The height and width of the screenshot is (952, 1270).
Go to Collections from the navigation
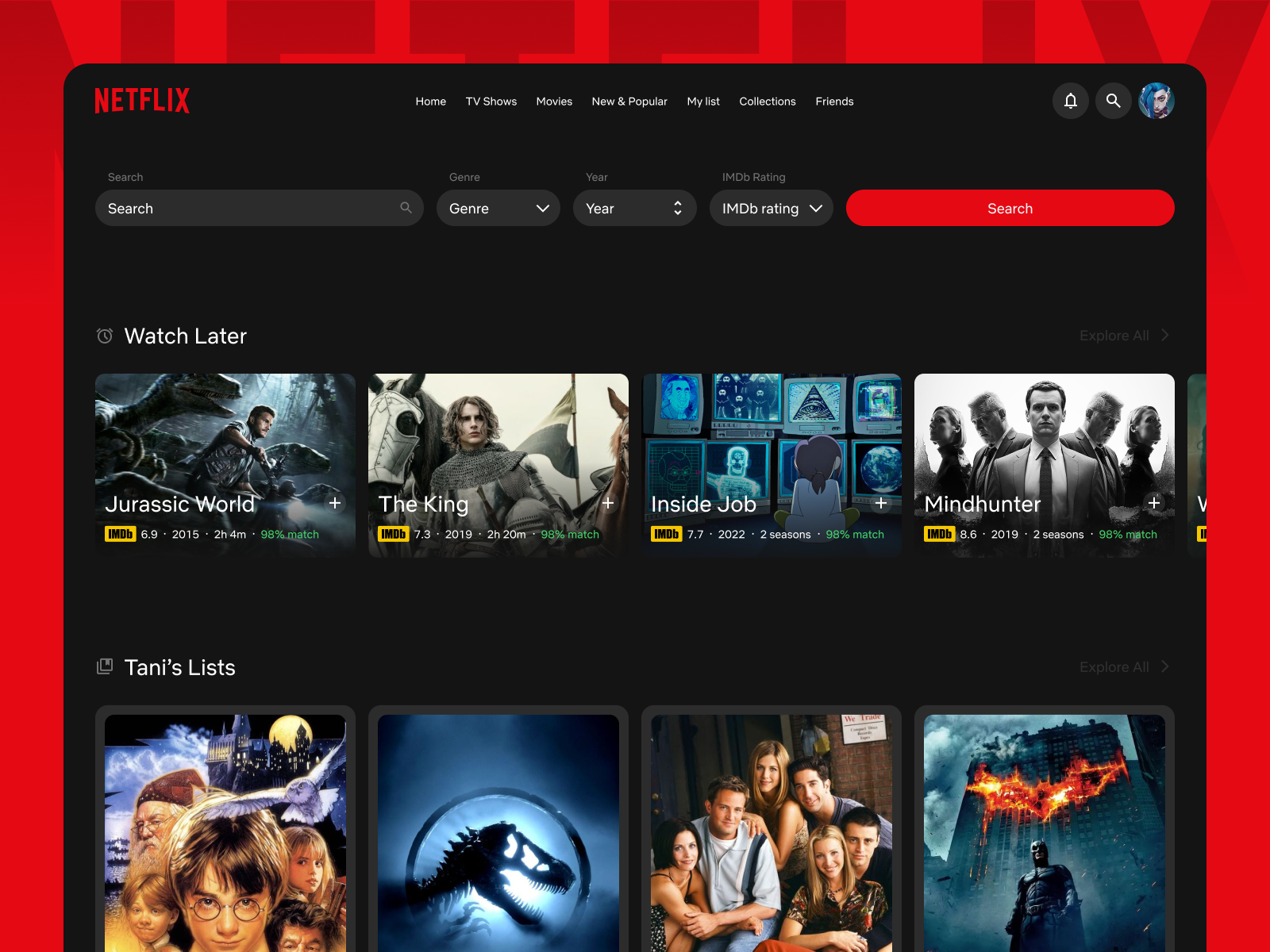(x=767, y=101)
